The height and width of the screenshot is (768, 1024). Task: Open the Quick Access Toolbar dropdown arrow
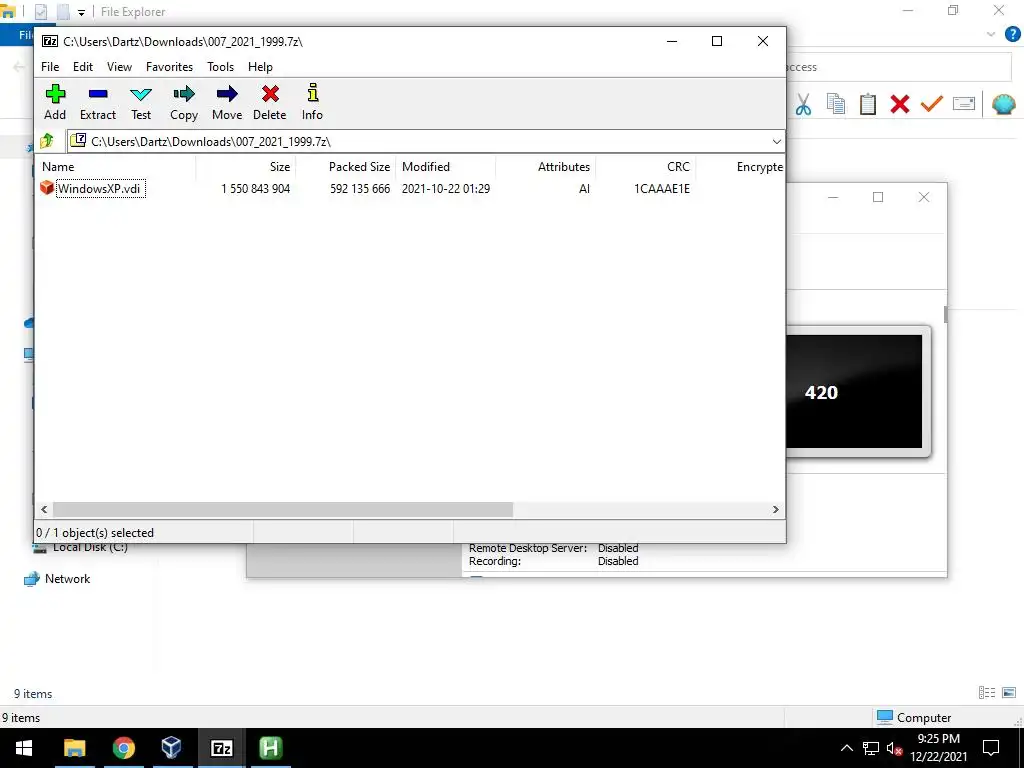tap(82, 12)
